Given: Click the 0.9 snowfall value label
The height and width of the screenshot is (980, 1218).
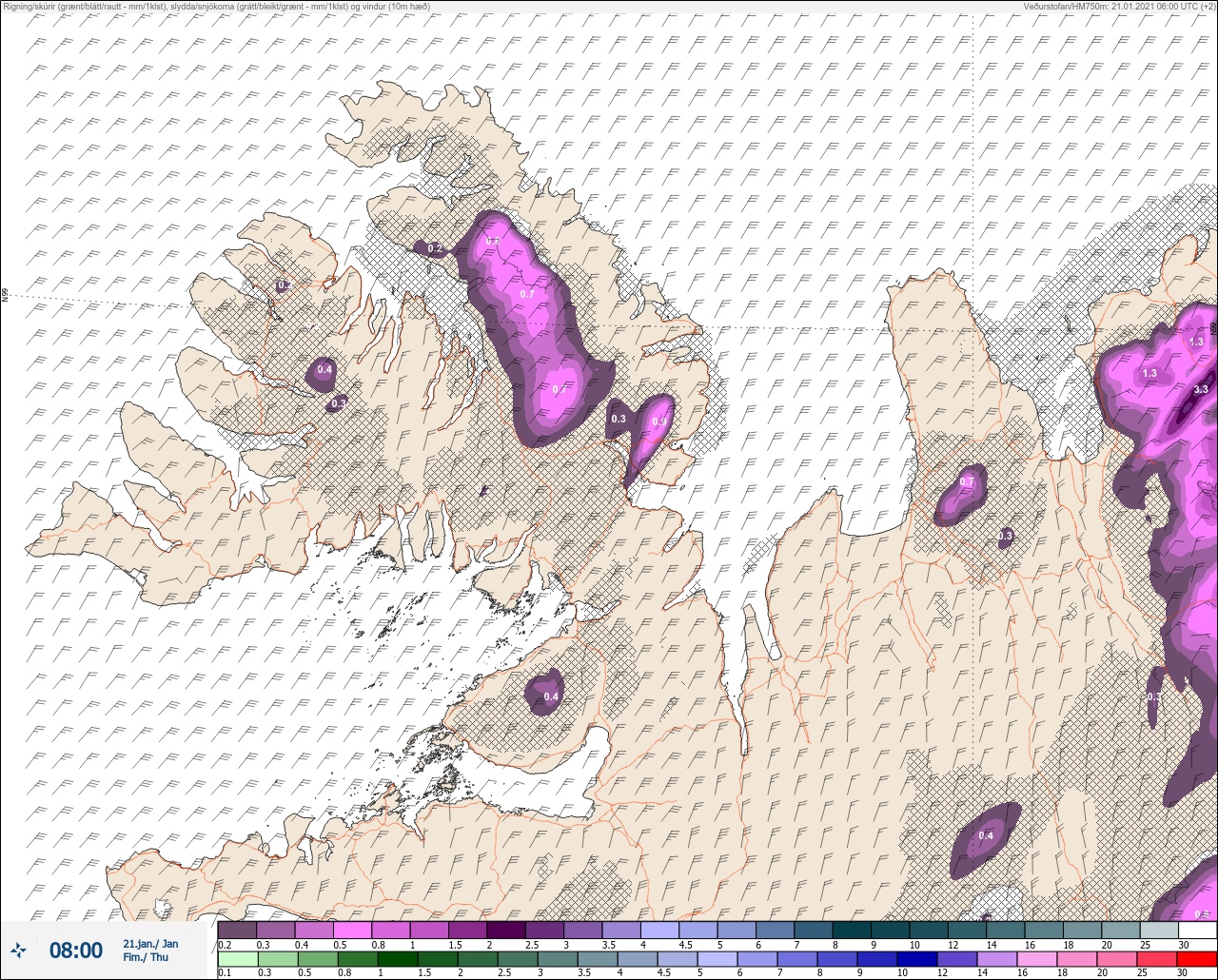Looking at the screenshot, I should pos(658,421).
